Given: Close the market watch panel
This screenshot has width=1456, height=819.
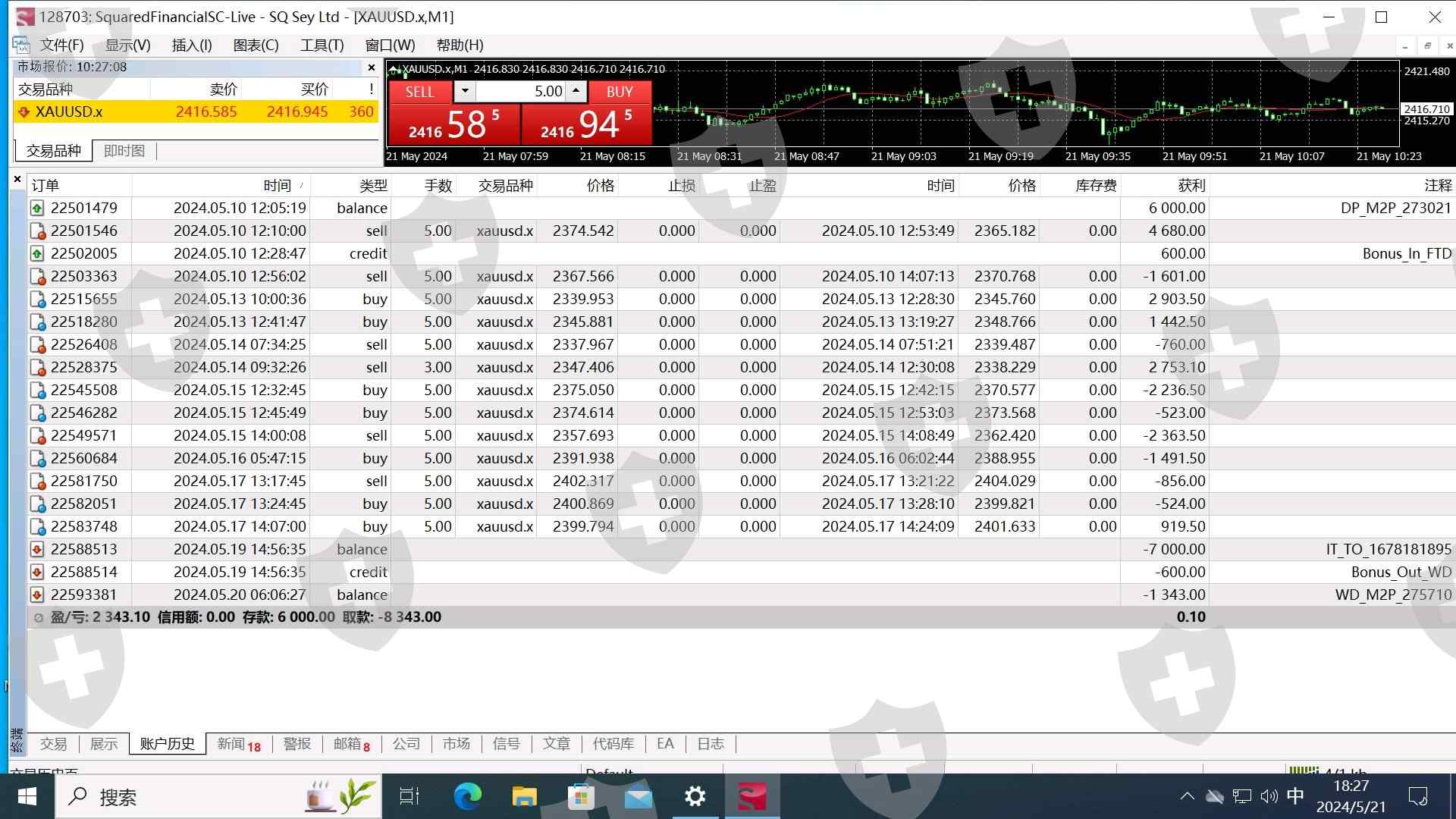Looking at the screenshot, I should (372, 67).
